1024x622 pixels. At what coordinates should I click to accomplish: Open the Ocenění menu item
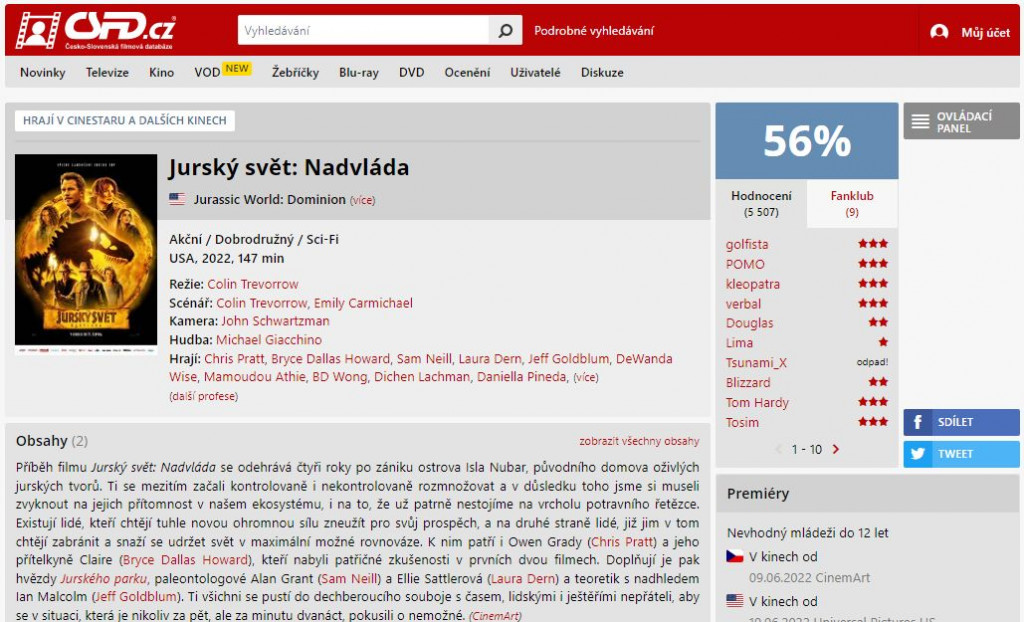tap(467, 73)
